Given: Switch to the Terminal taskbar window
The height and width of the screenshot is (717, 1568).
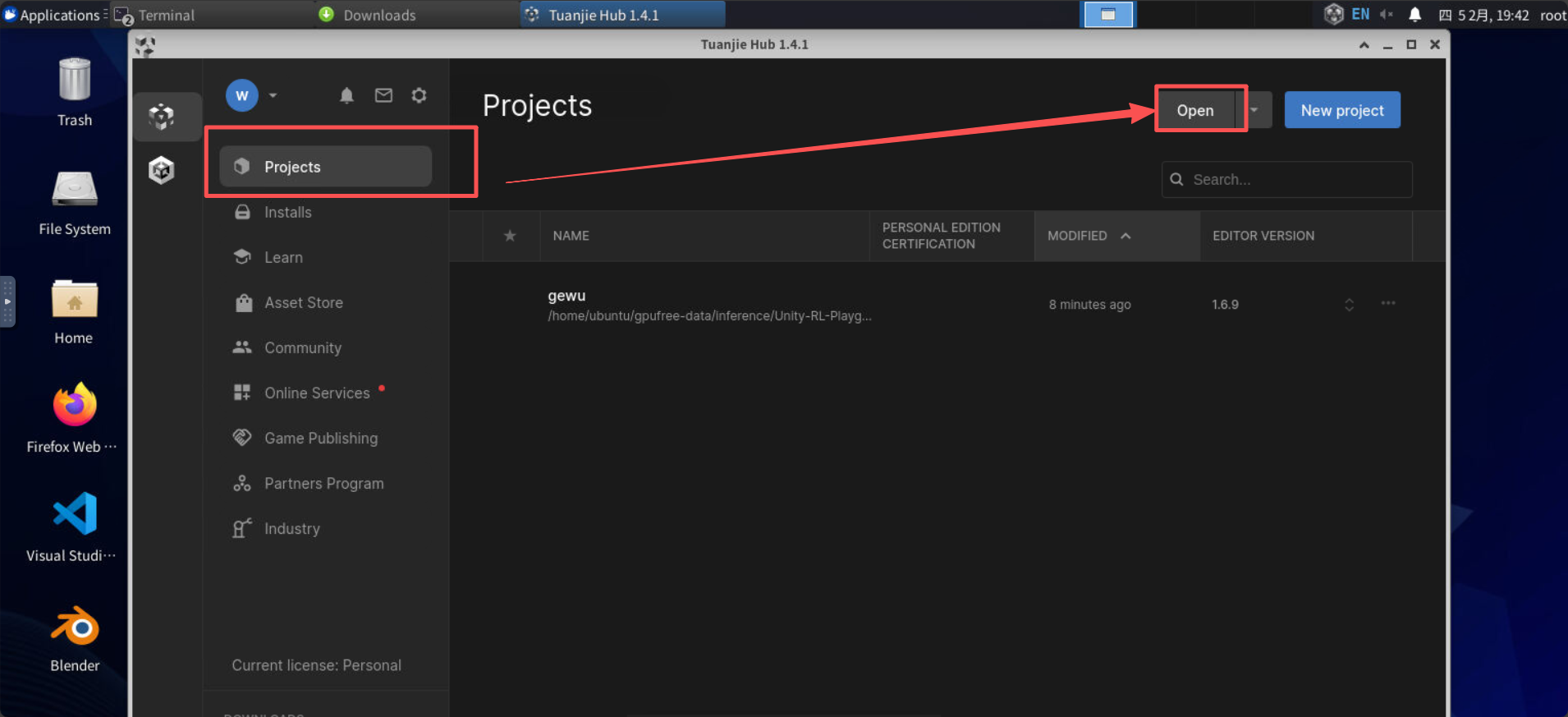Looking at the screenshot, I should pyautogui.click(x=212, y=15).
